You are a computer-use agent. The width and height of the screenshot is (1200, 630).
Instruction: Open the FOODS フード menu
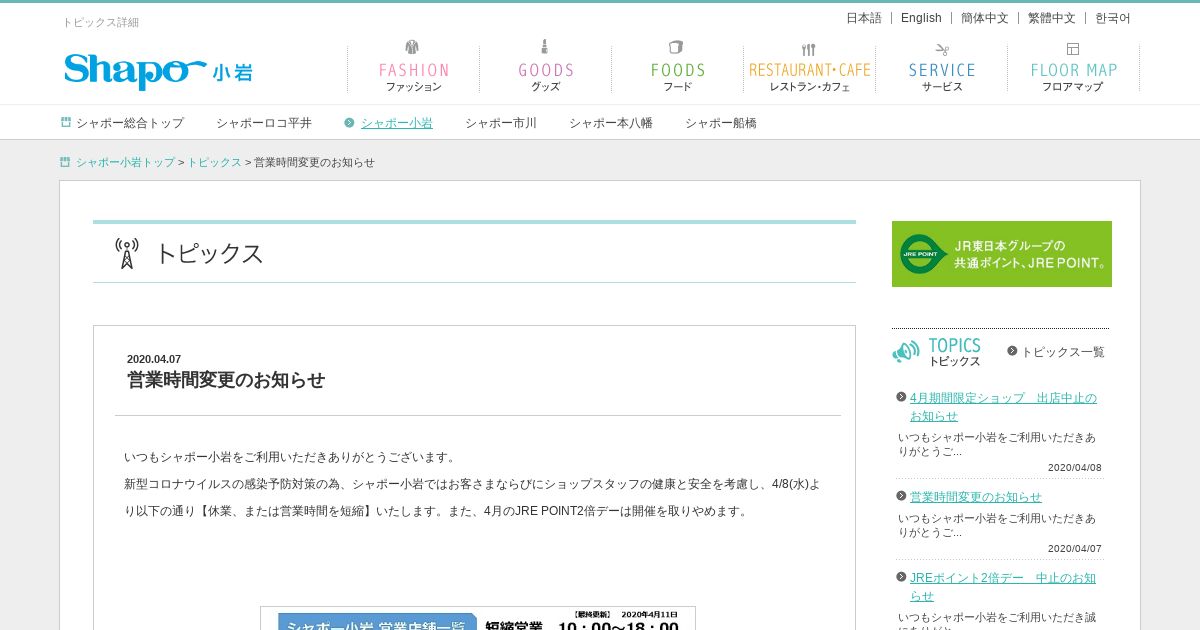pos(678,69)
